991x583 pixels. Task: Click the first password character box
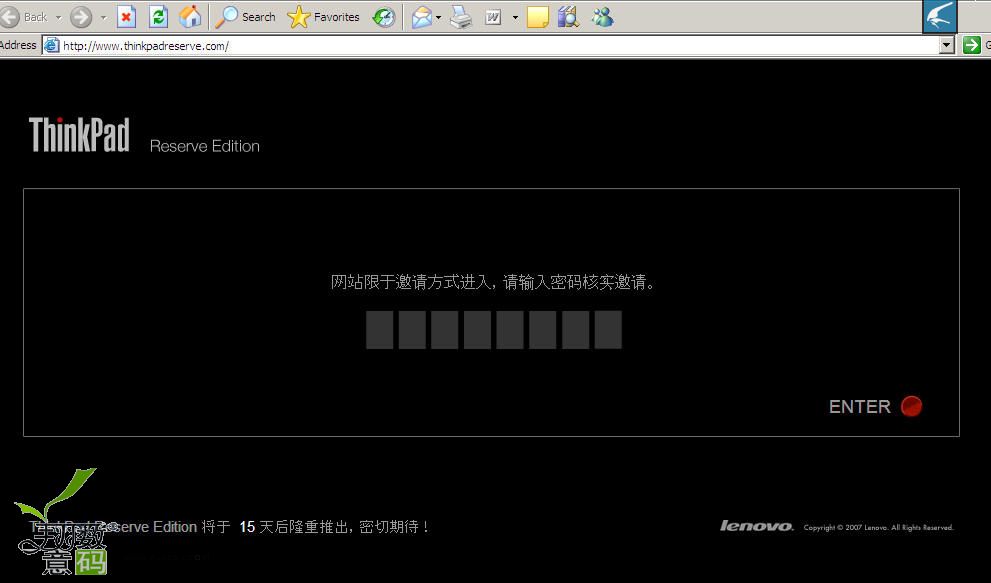pos(379,329)
